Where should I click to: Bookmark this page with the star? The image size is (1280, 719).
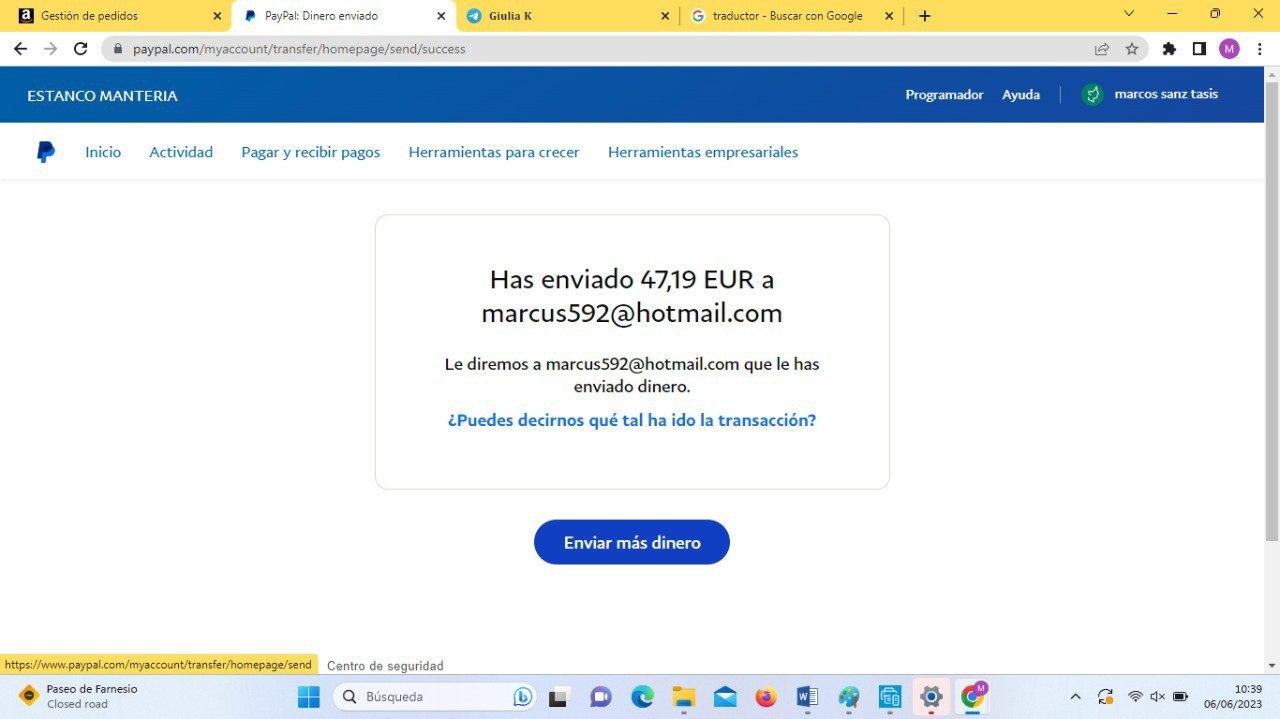pos(1132,48)
